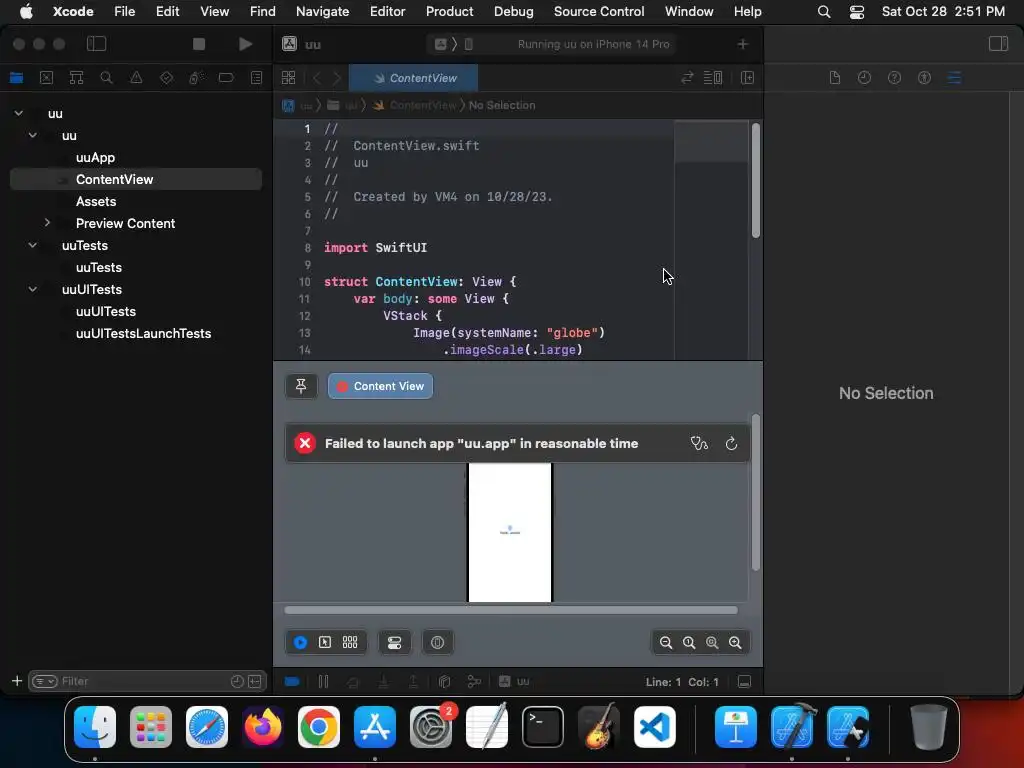This screenshot has width=1024, height=768.
Task: Open related items grid menu
Action: [289, 78]
